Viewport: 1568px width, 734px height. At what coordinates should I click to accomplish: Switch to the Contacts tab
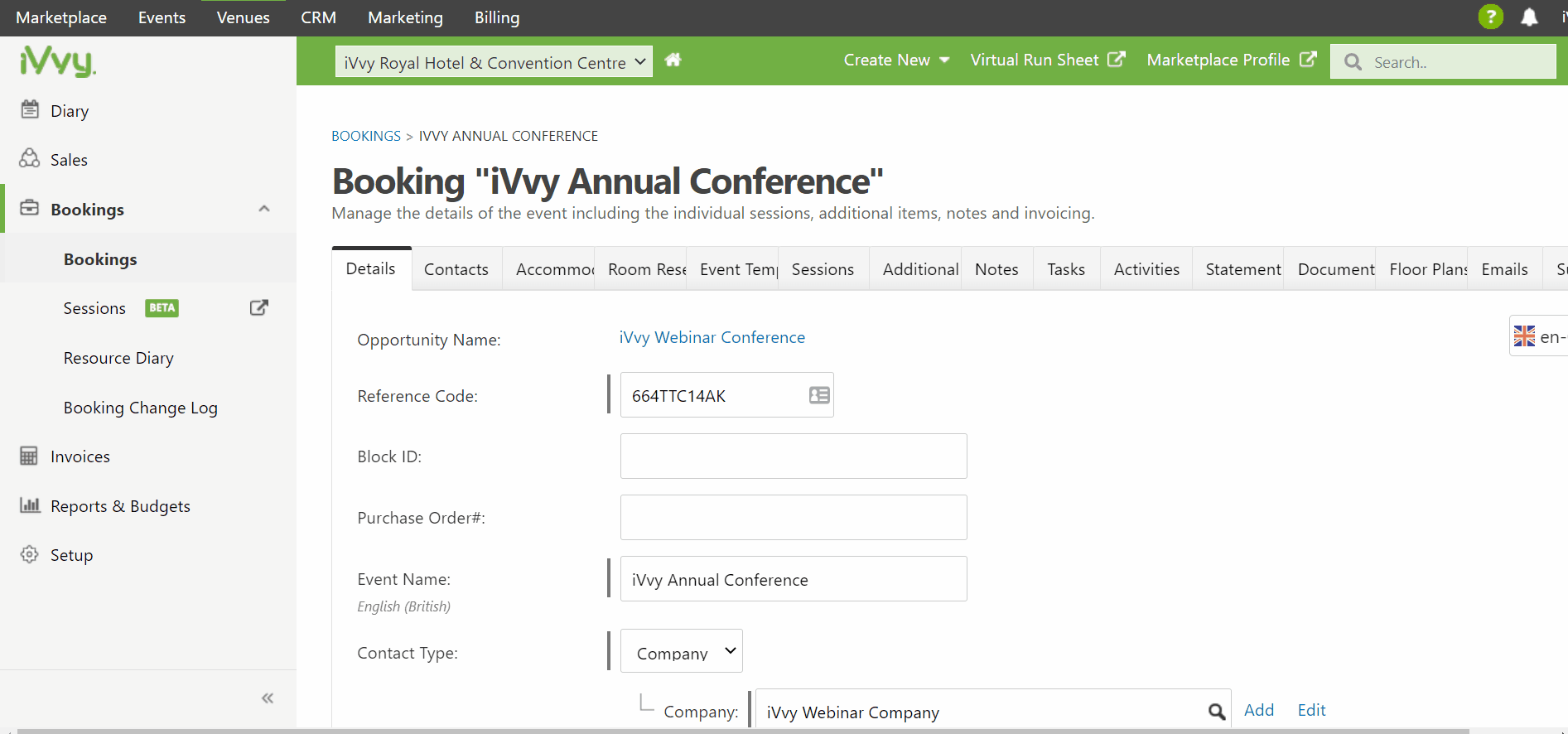[x=456, y=269]
